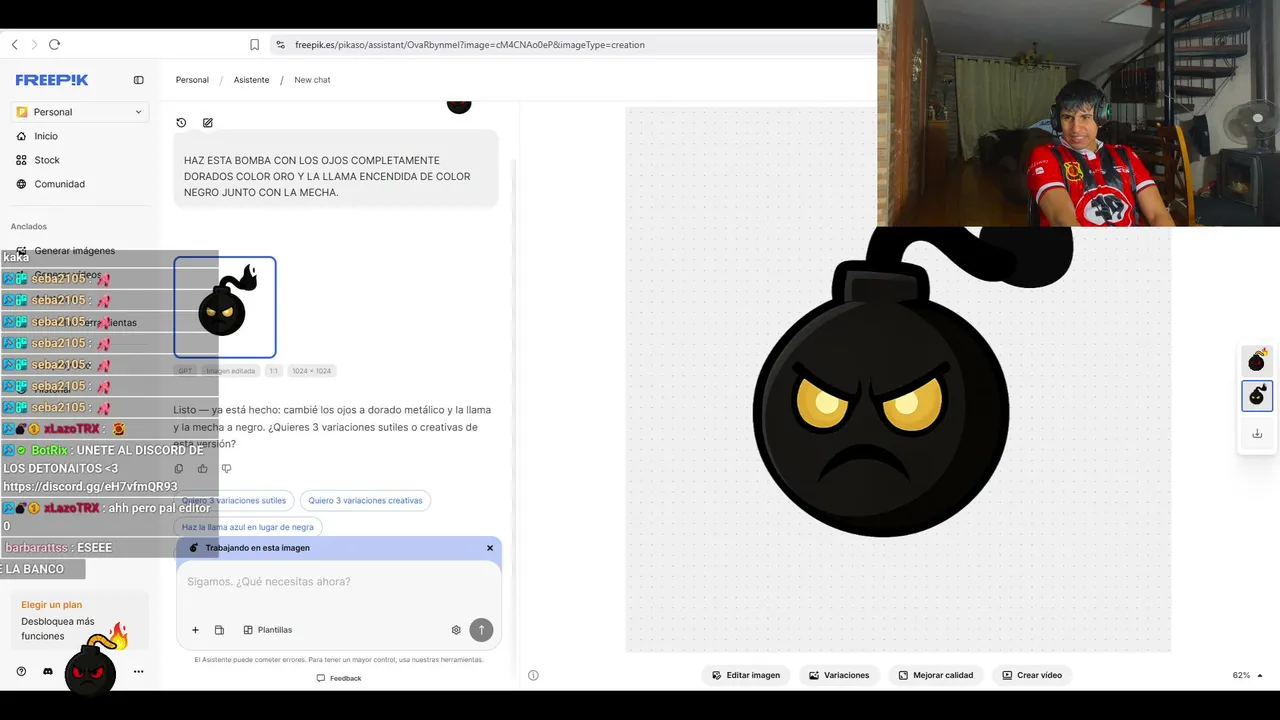Open the three-dots more menu in sidebar

(139, 672)
